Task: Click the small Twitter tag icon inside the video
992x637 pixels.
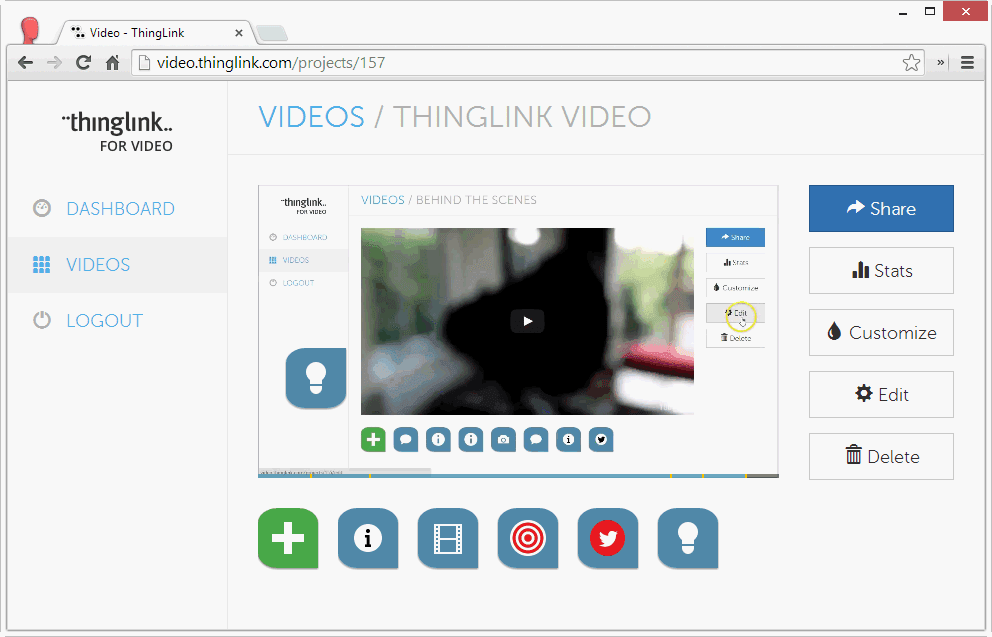Action: 601,440
